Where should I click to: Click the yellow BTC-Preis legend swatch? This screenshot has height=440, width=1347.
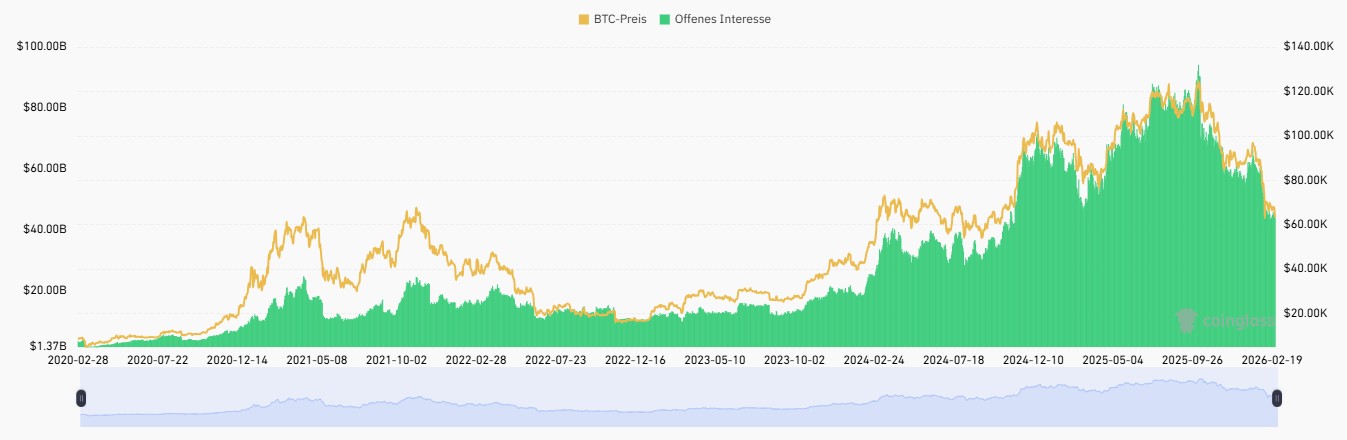tap(585, 19)
